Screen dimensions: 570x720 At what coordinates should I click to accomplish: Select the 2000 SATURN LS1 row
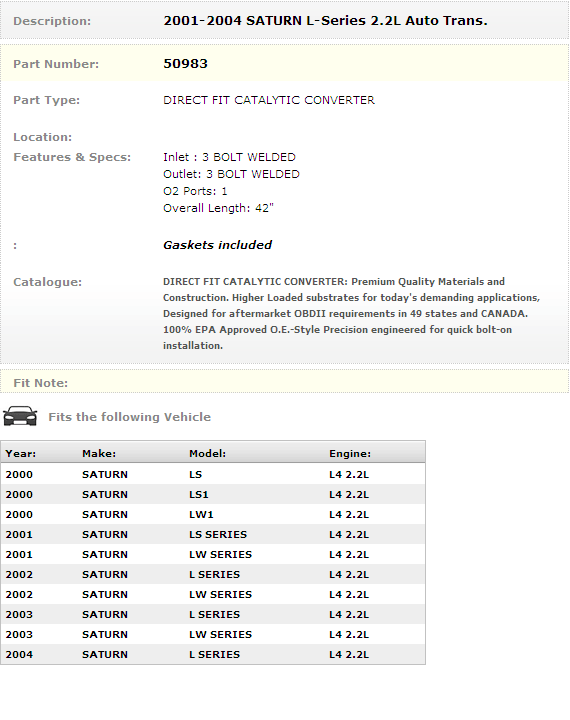[213, 495]
